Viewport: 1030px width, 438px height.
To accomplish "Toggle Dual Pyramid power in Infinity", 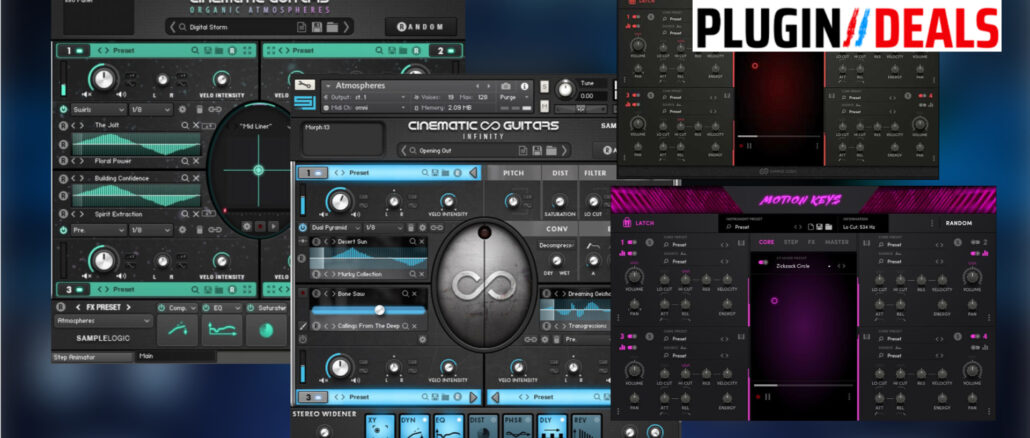I will coord(303,227).
